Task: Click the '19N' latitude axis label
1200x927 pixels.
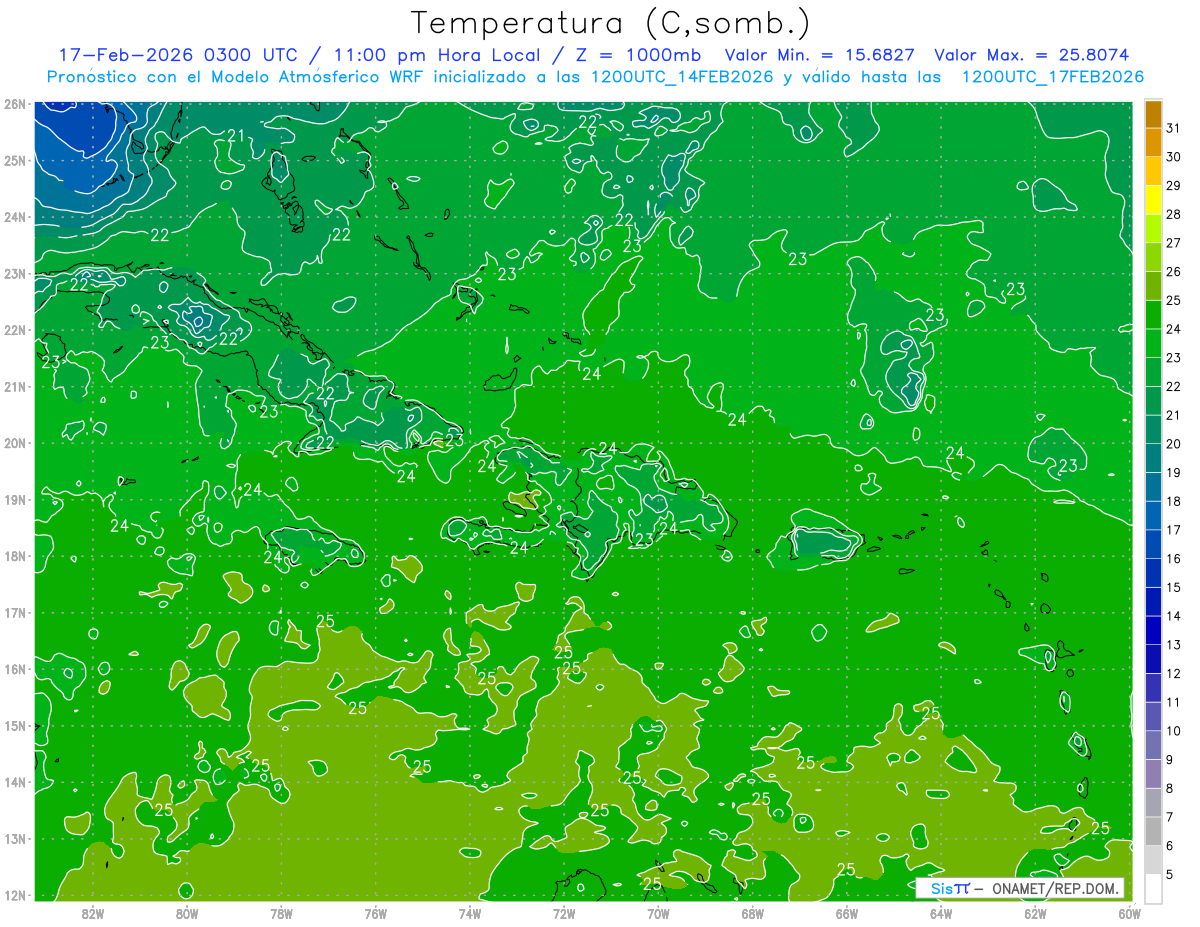Action: pos(14,500)
